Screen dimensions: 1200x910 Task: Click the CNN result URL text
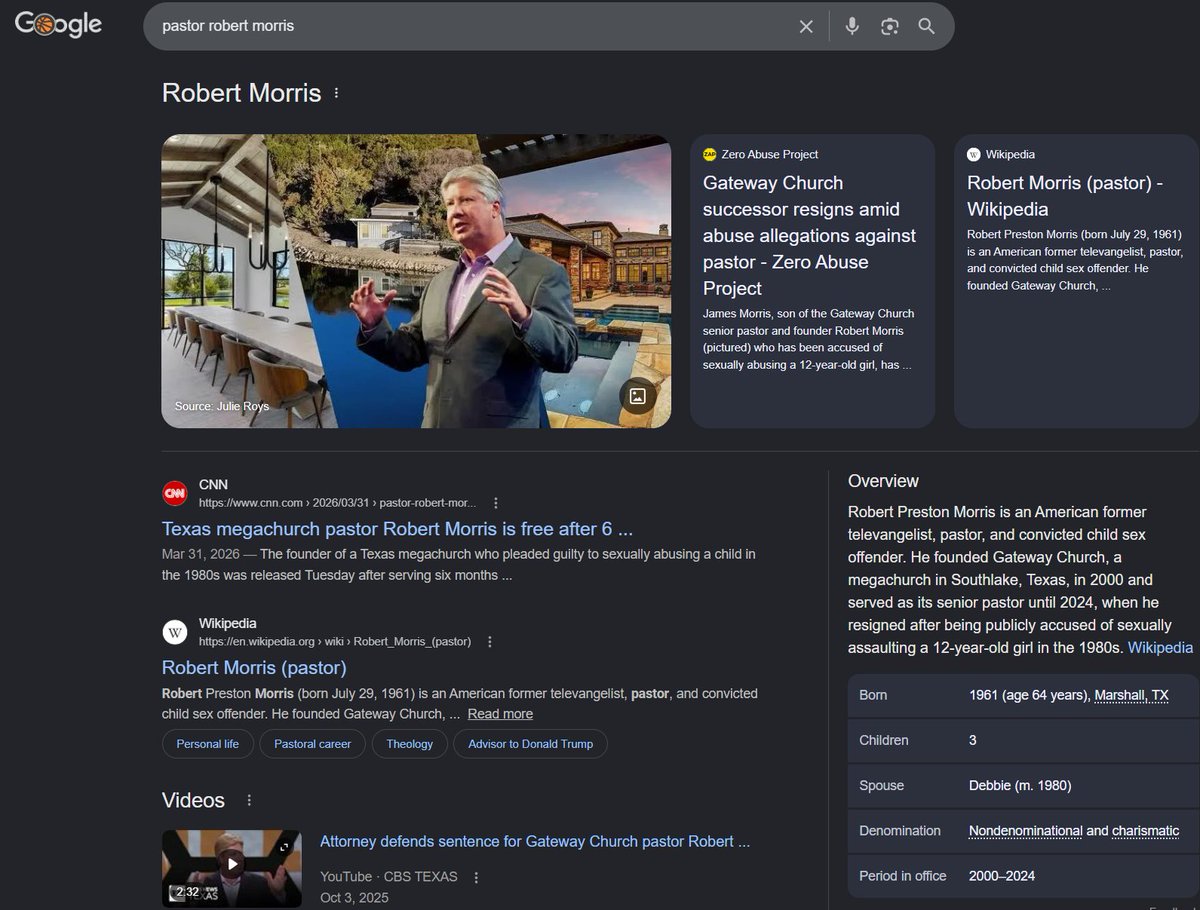(337, 503)
